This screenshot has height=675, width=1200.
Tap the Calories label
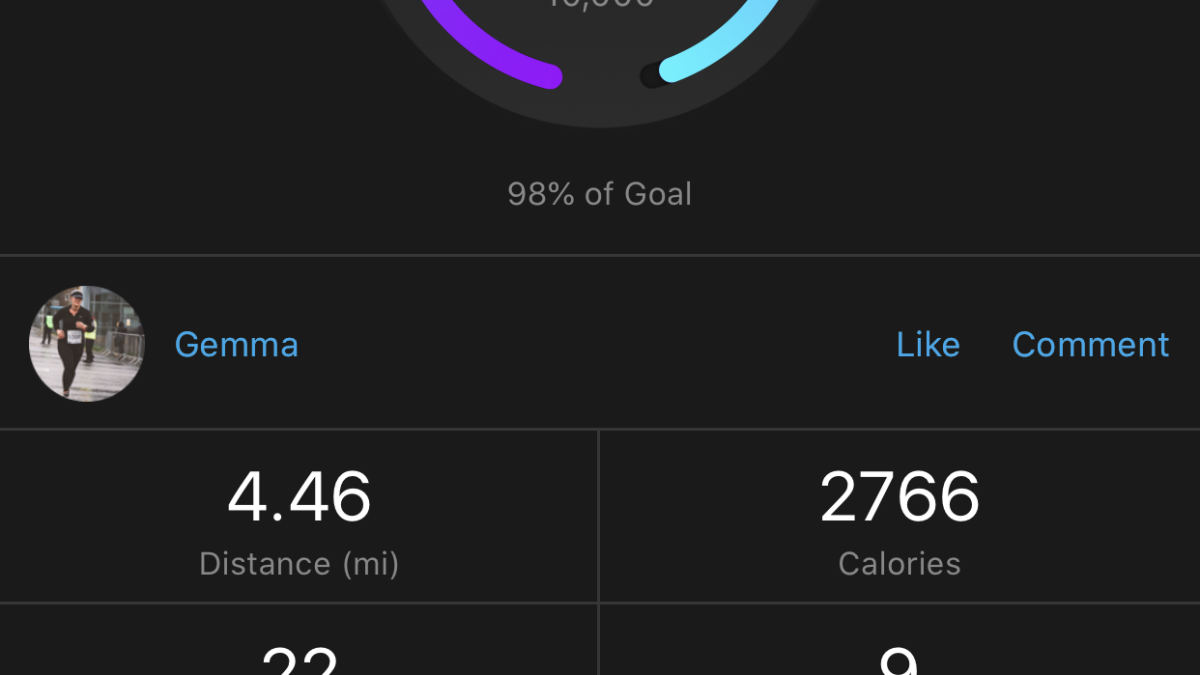(899, 564)
